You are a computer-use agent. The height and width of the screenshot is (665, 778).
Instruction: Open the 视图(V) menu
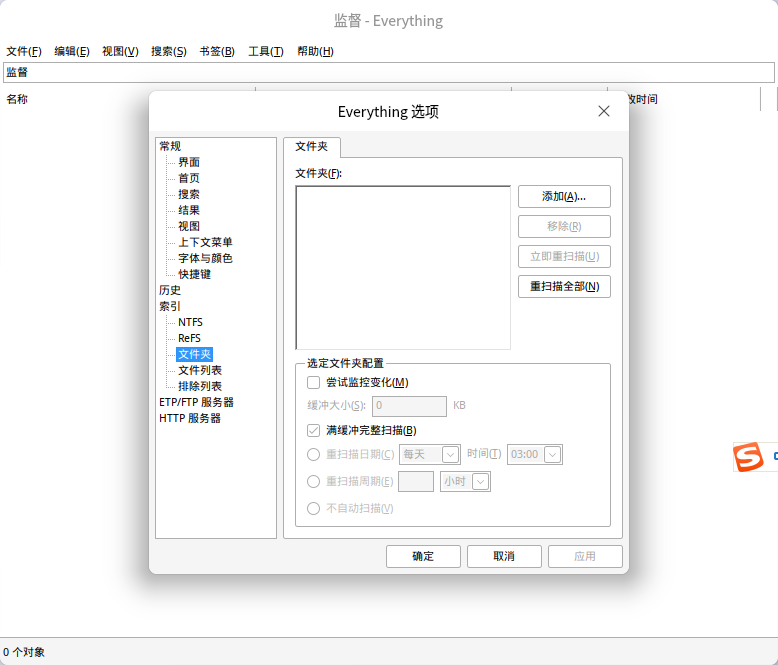coord(120,51)
